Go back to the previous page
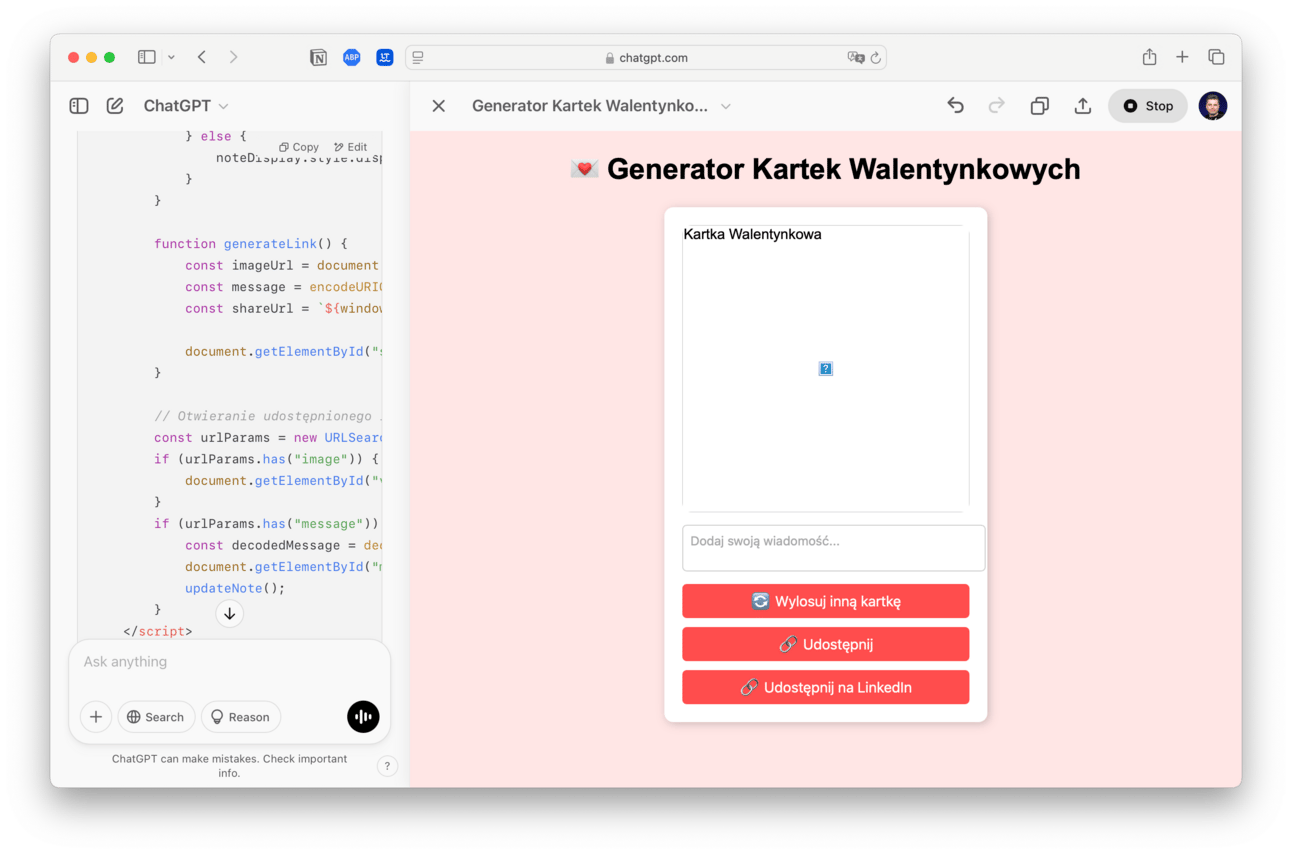 pyautogui.click(x=202, y=57)
